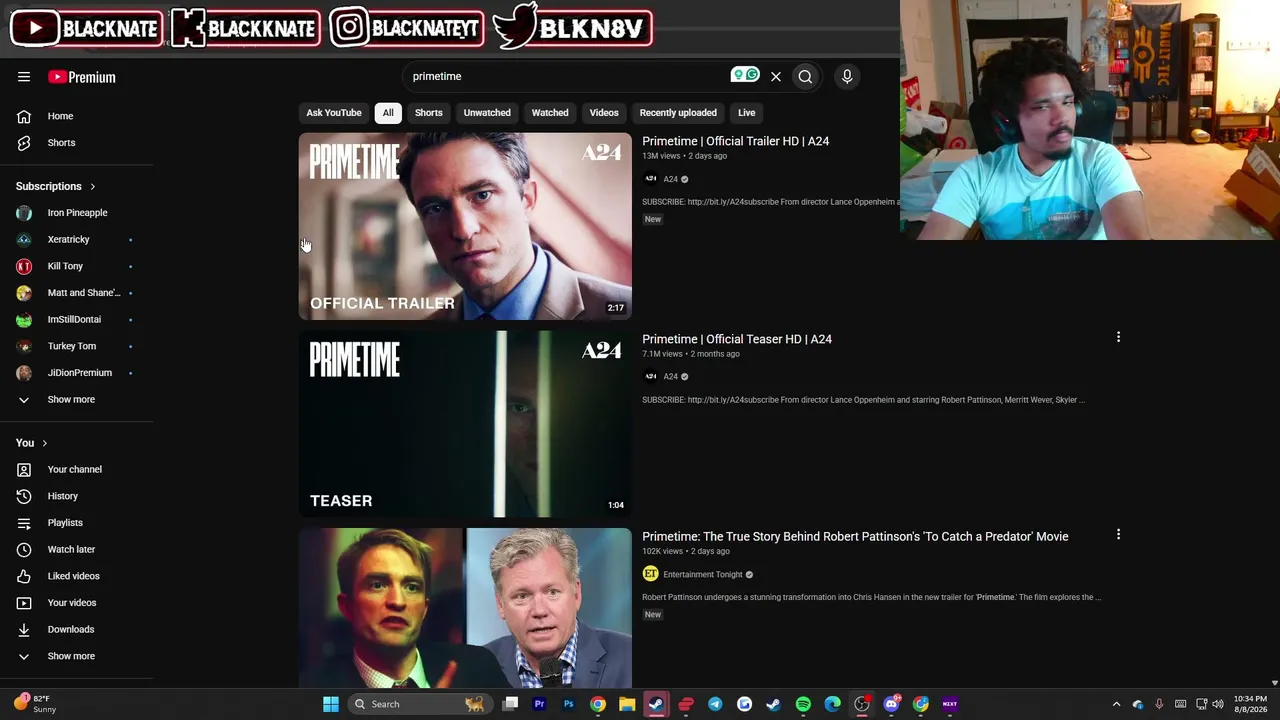Select the All filter chip

[388, 113]
